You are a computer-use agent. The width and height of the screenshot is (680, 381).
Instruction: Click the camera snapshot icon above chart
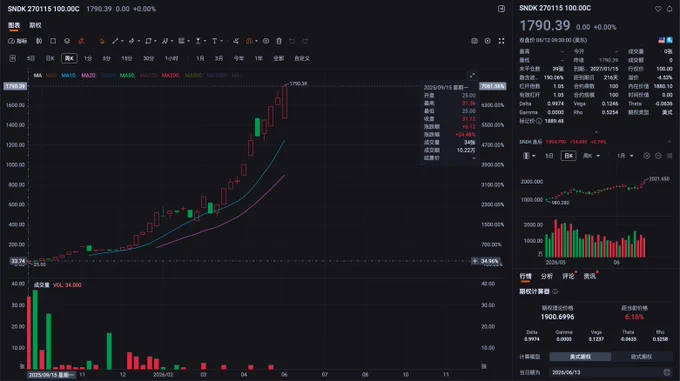pyautogui.click(x=474, y=41)
